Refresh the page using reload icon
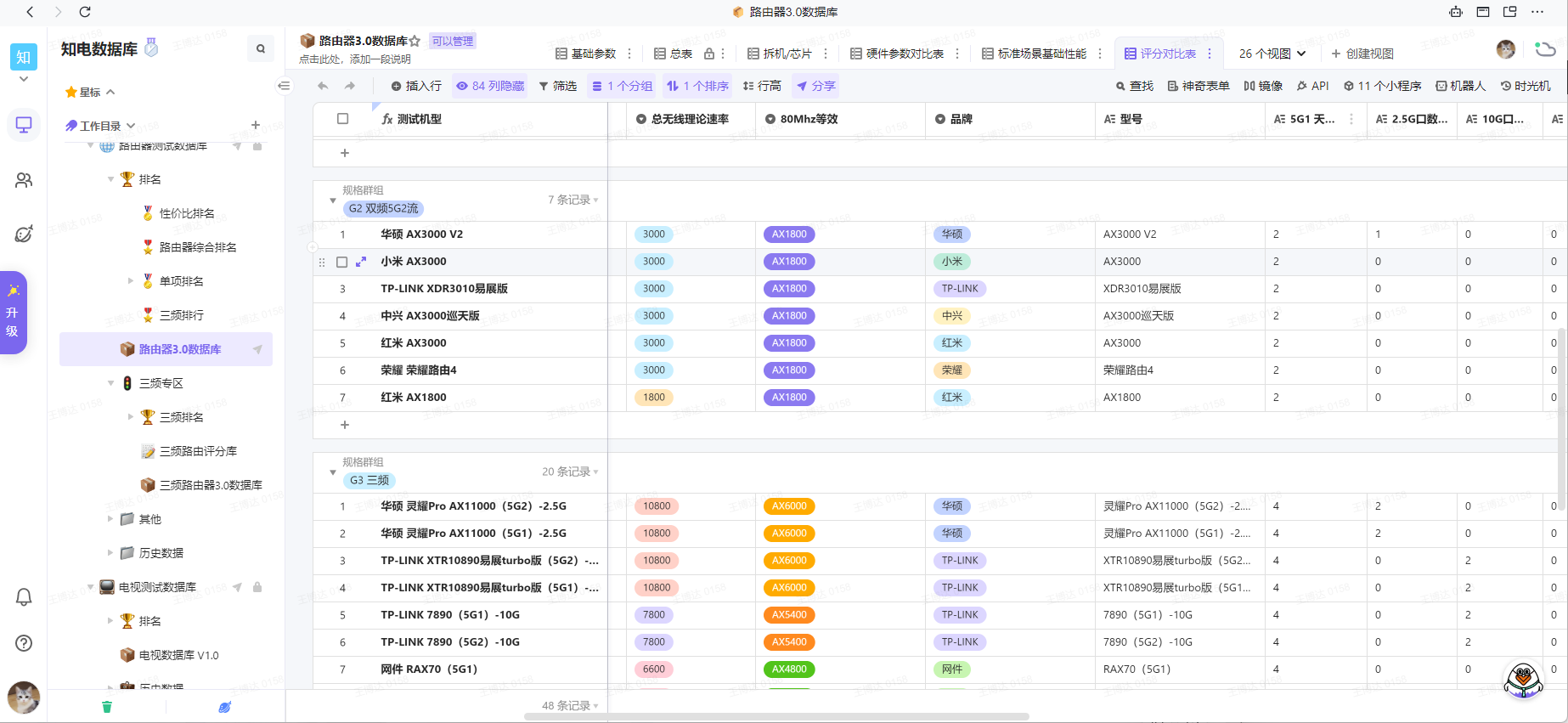 85,12
